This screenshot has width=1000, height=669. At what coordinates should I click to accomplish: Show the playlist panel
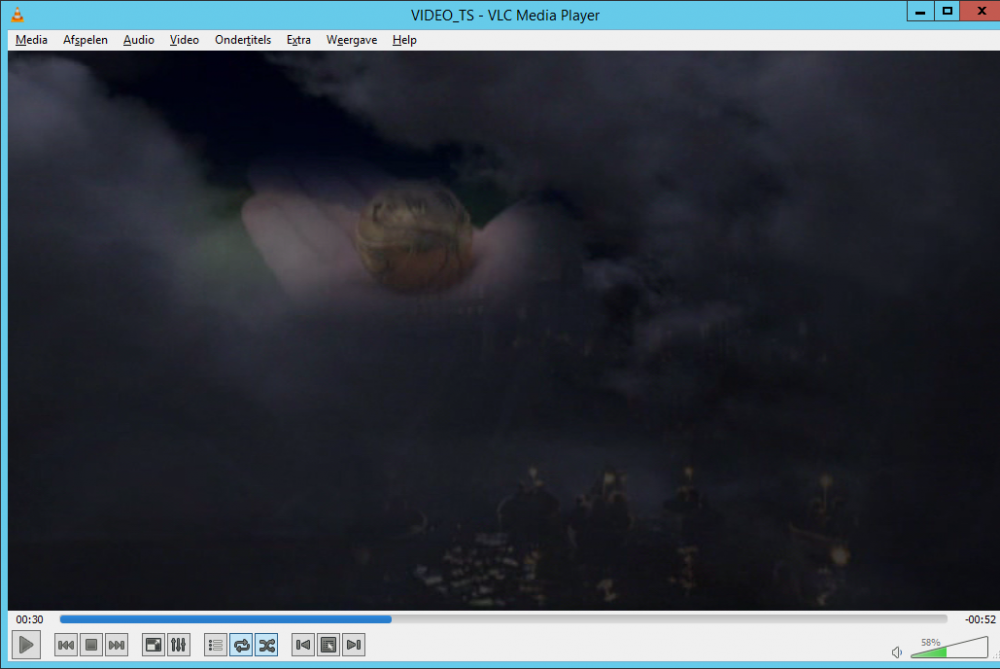tap(215, 645)
